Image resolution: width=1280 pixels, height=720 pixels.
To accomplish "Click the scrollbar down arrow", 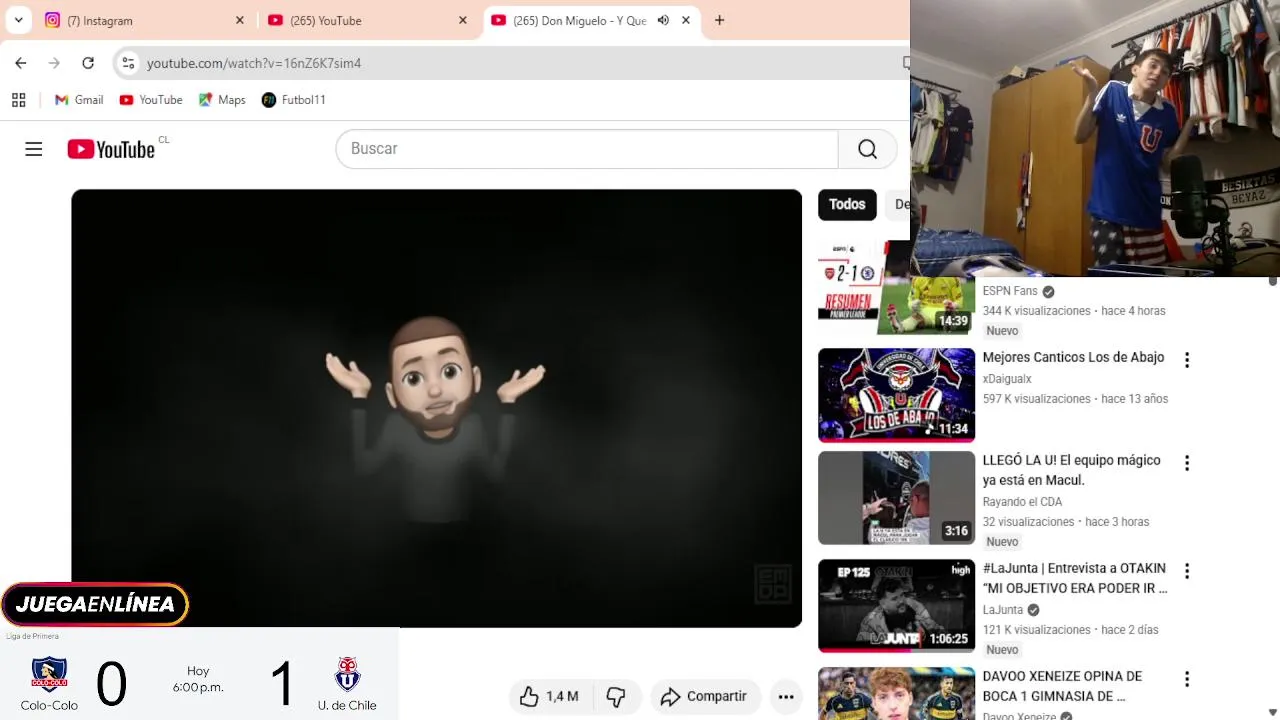I will click(x=1273, y=712).
